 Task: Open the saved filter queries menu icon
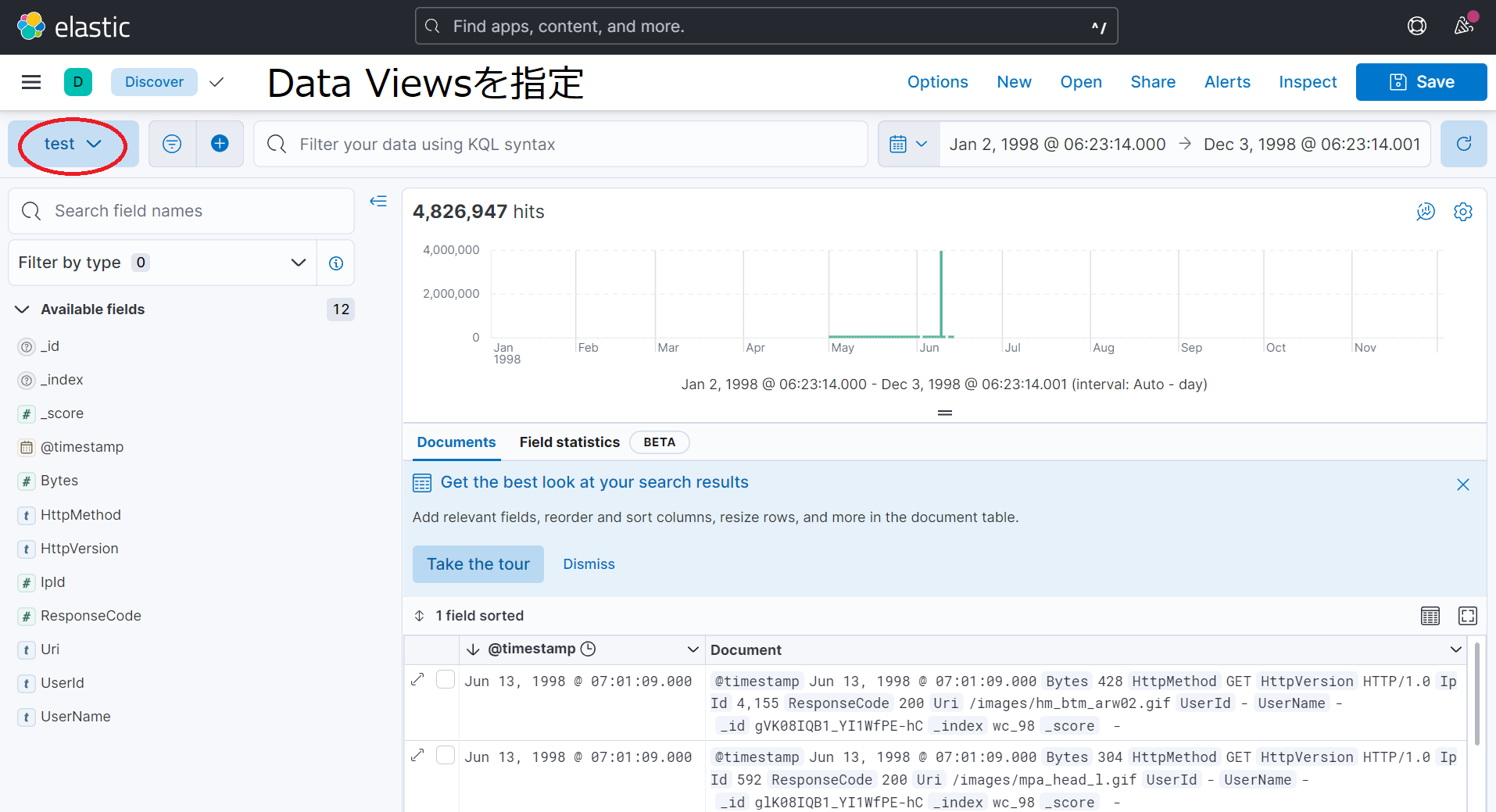(x=172, y=144)
